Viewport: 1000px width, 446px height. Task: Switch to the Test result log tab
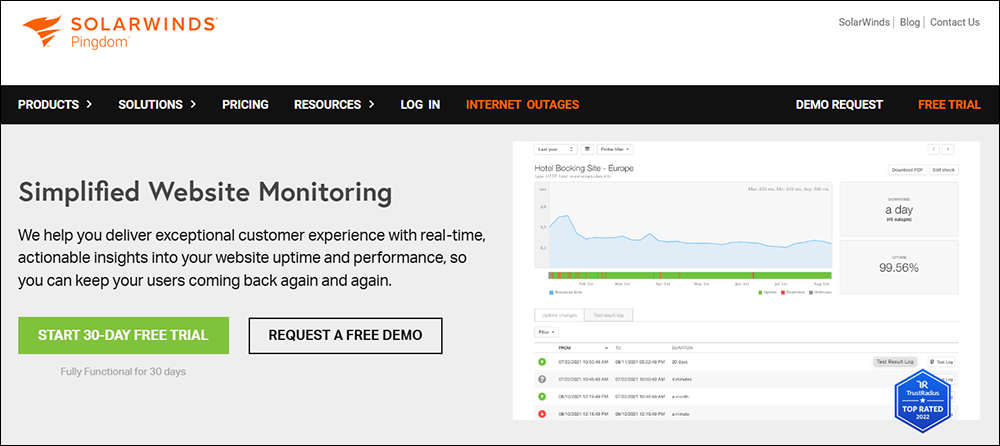608,315
